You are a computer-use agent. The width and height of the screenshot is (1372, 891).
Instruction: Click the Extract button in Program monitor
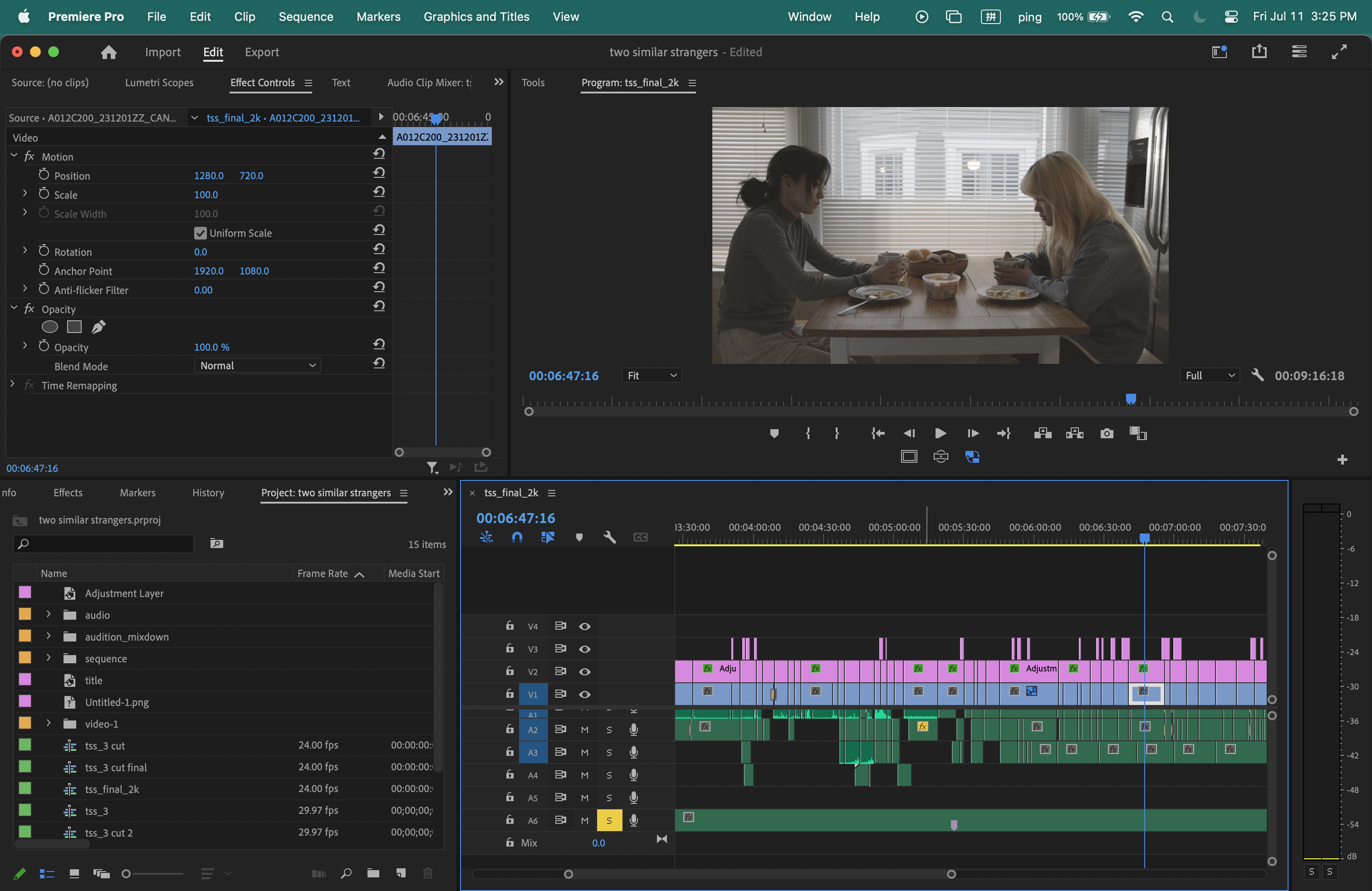[1074, 433]
